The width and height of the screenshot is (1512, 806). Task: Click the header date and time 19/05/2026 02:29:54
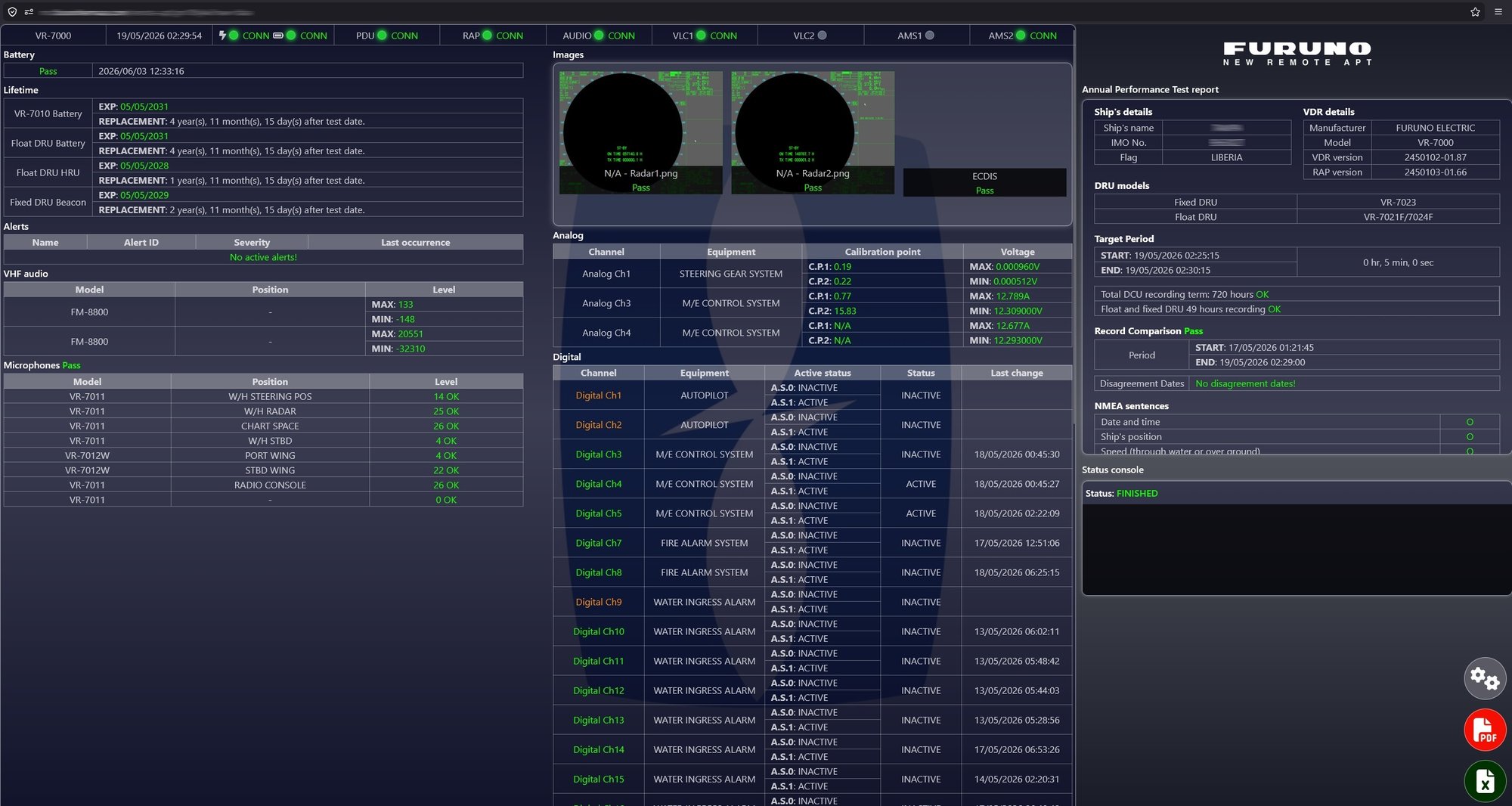click(x=160, y=36)
